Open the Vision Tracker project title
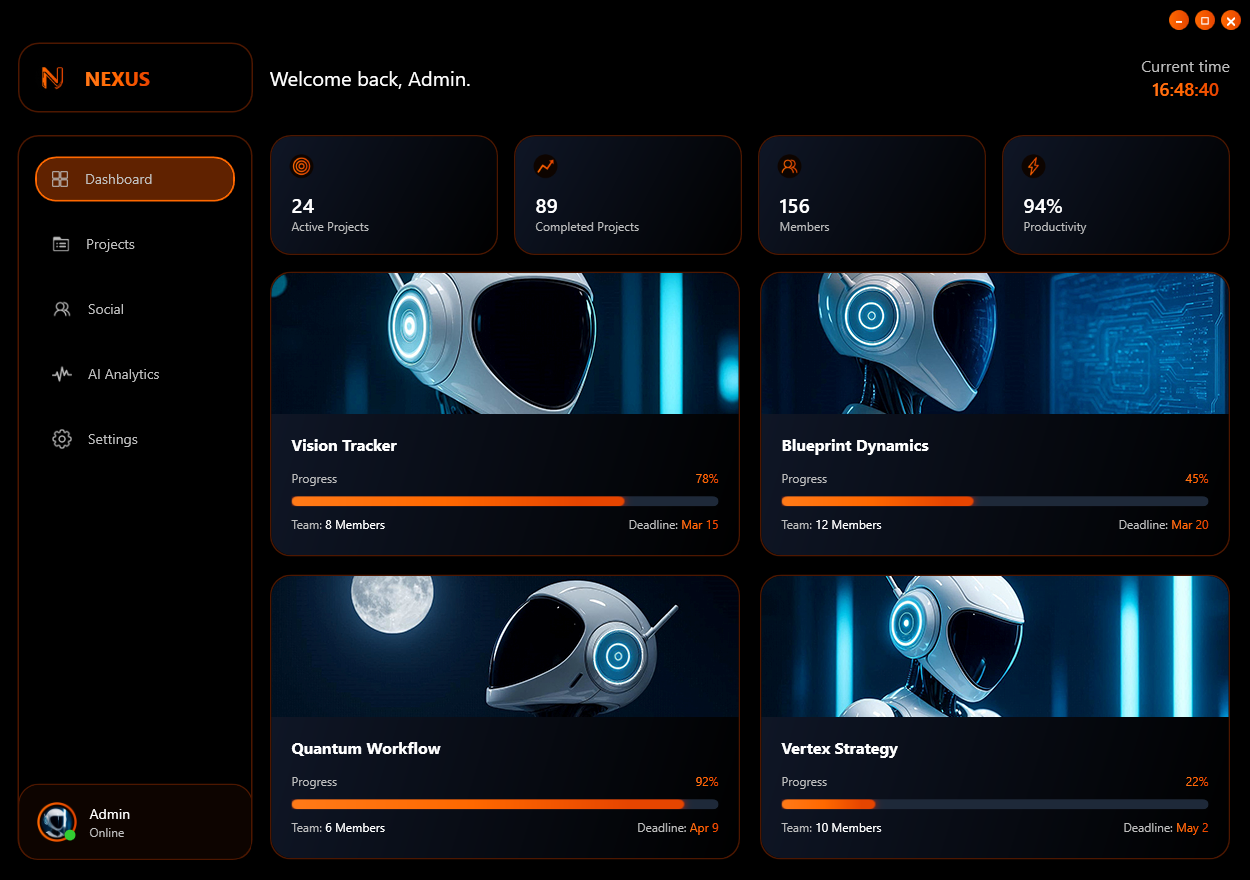Image resolution: width=1250 pixels, height=880 pixels. (x=344, y=446)
